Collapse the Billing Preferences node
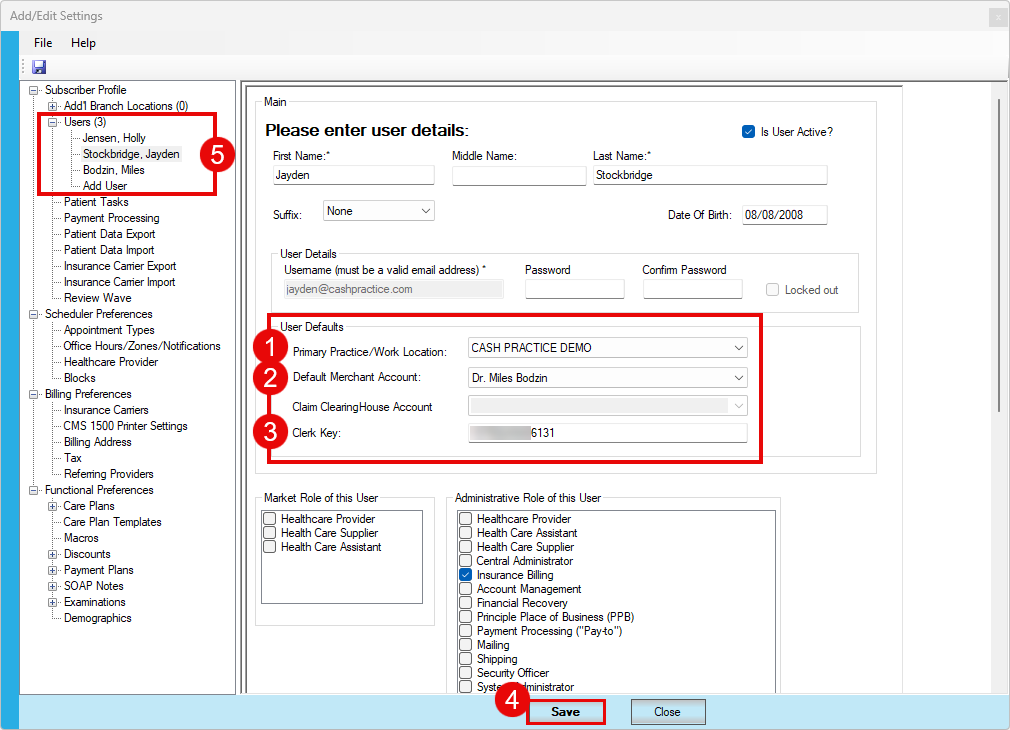1010x730 pixels. [33, 394]
